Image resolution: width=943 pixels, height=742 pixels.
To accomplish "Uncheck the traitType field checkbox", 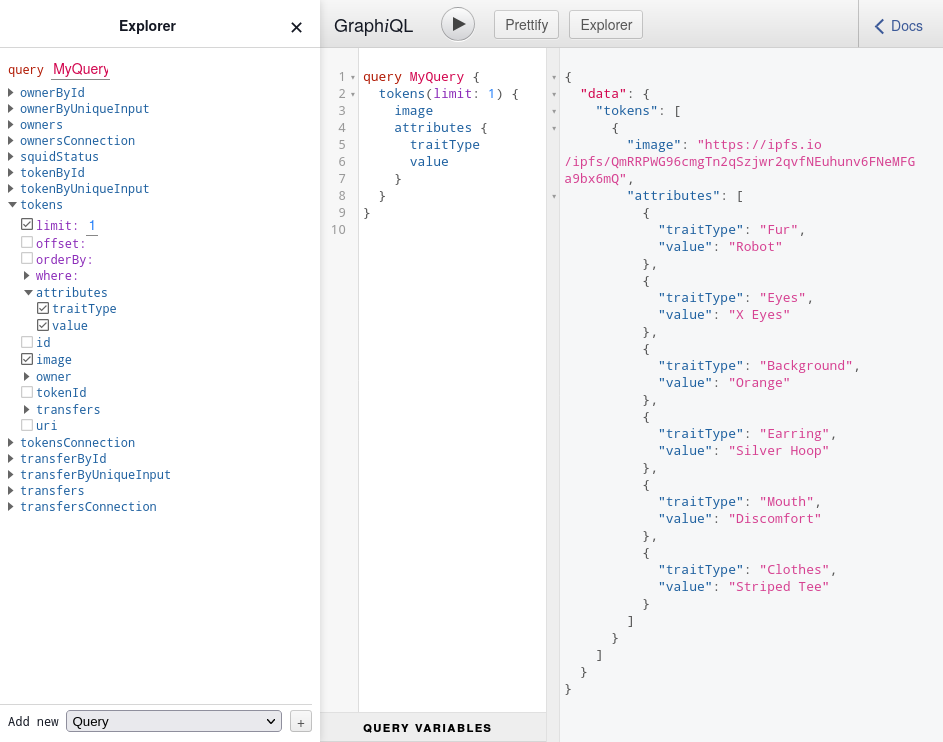I will [x=43, y=308].
